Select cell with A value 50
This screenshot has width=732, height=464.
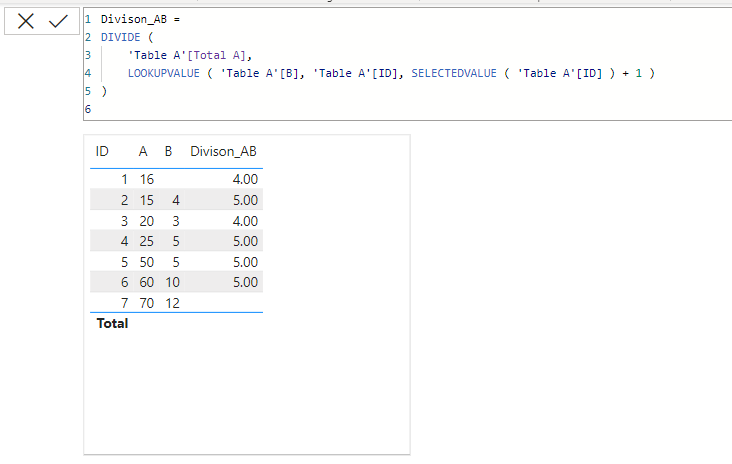(x=147, y=262)
